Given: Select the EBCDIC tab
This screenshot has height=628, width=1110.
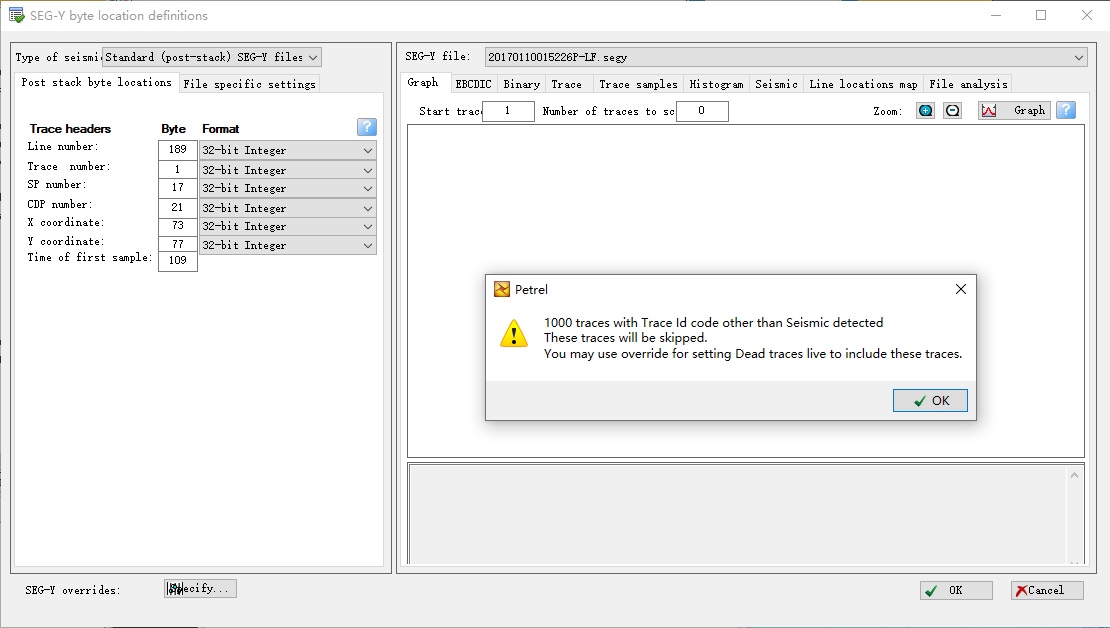Looking at the screenshot, I should (474, 84).
